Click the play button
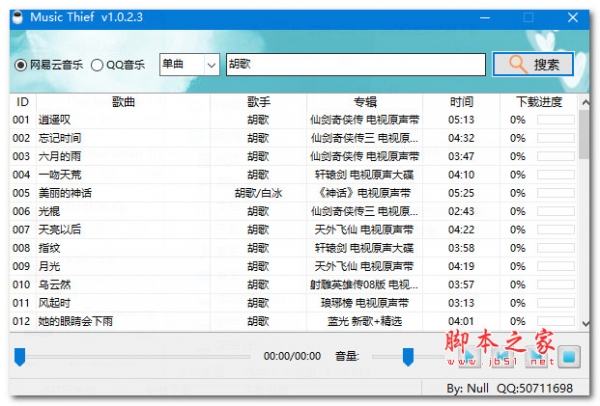The image size is (600, 406). pos(470,356)
